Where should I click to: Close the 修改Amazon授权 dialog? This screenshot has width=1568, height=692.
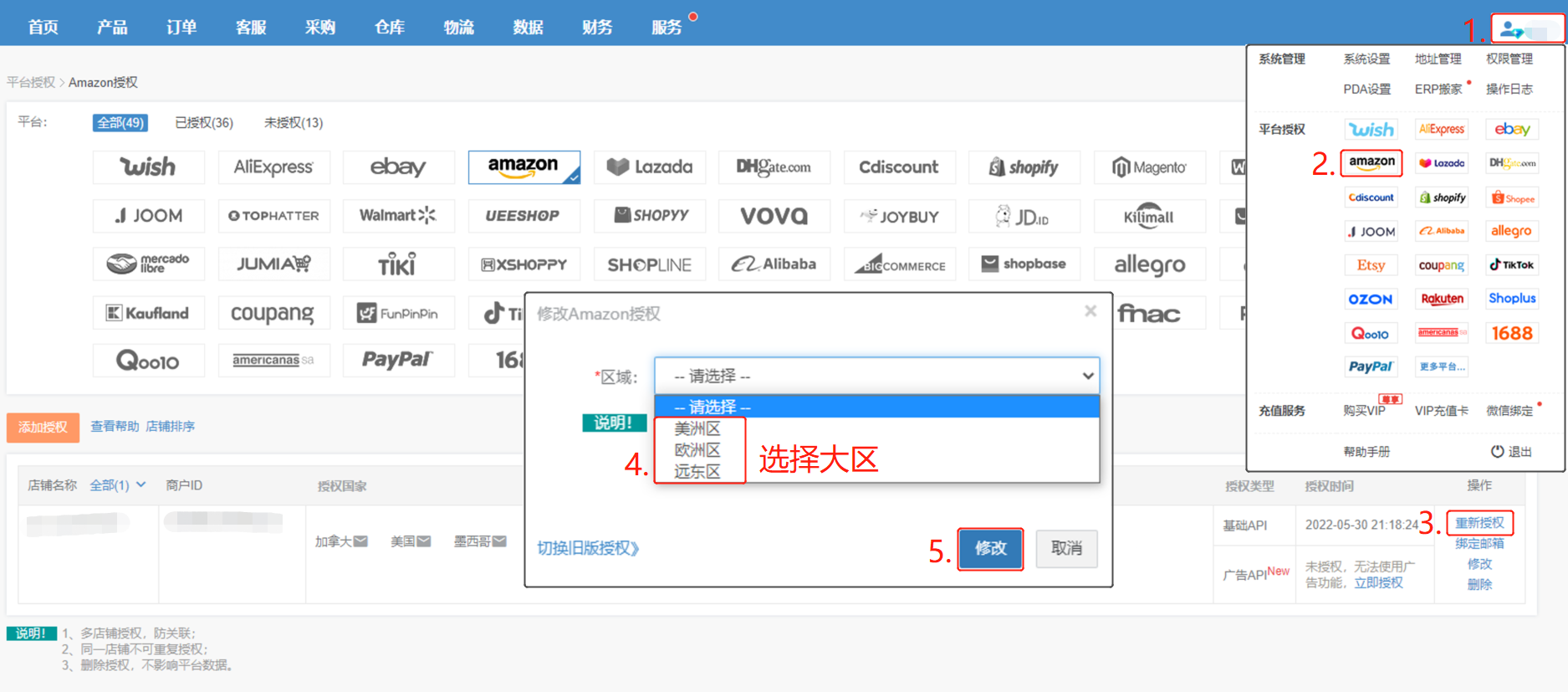[x=1090, y=311]
